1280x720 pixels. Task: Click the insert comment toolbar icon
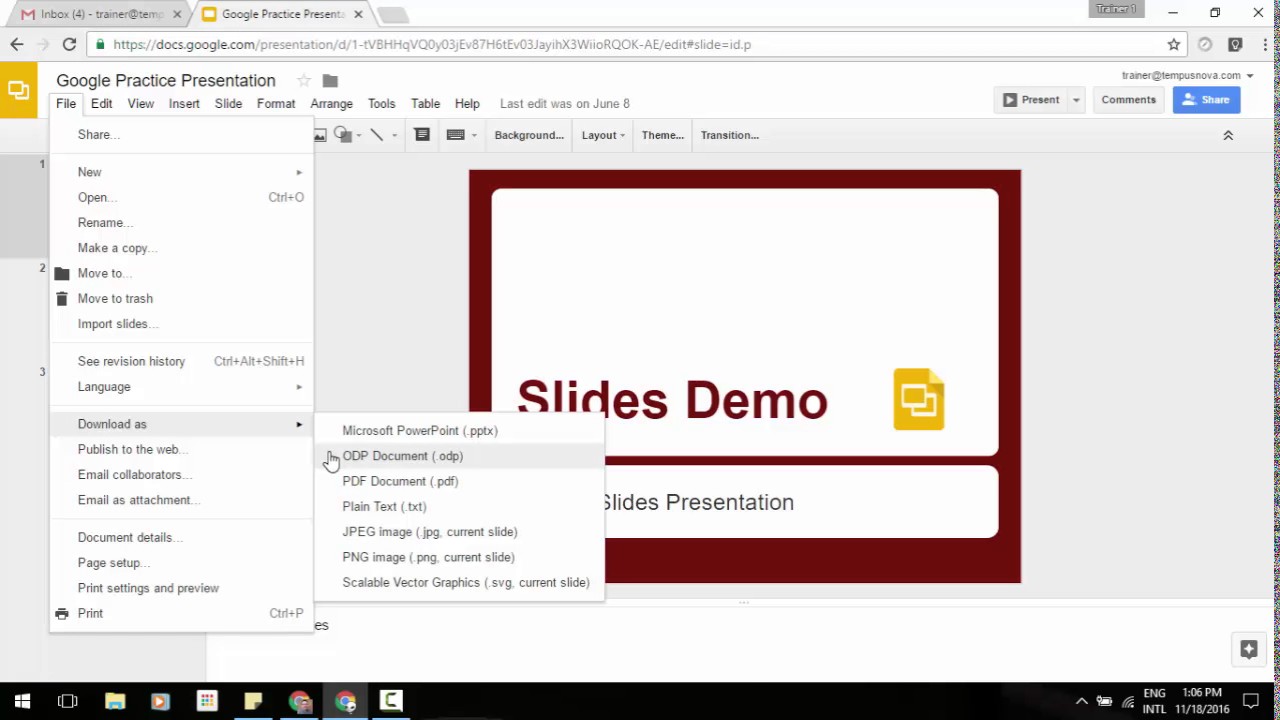pos(422,135)
